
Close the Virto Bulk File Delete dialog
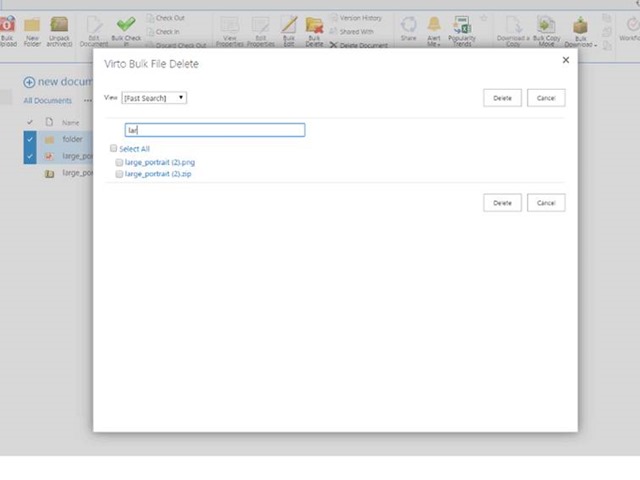tap(566, 61)
